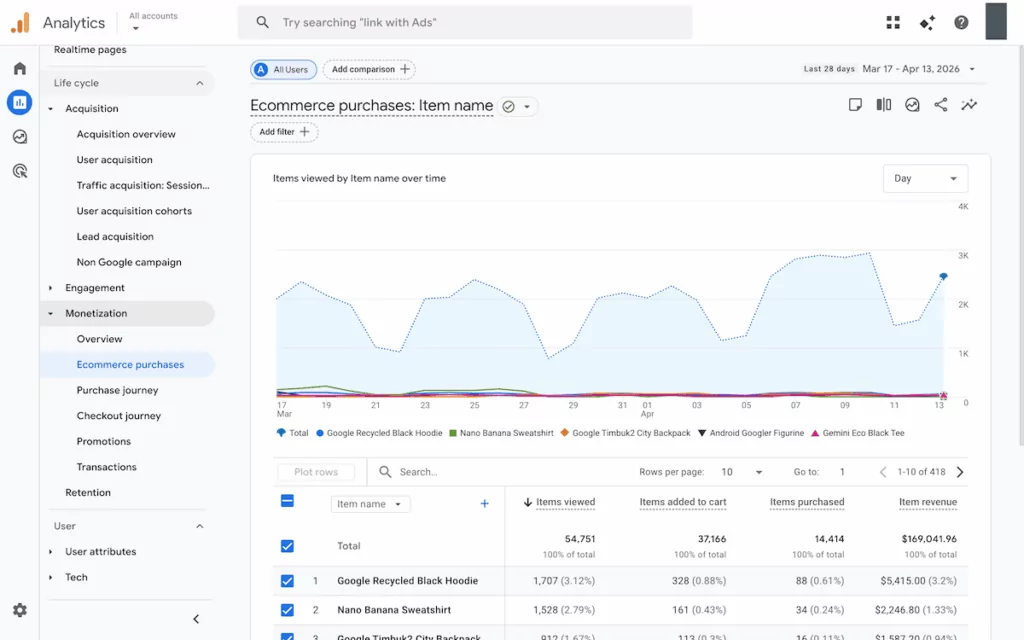The width and height of the screenshot is (1024, 640).
Task: Open the date range dropdown Mar 17 - Apr 13
Action: pyautogui.click(x=919, y=69)
